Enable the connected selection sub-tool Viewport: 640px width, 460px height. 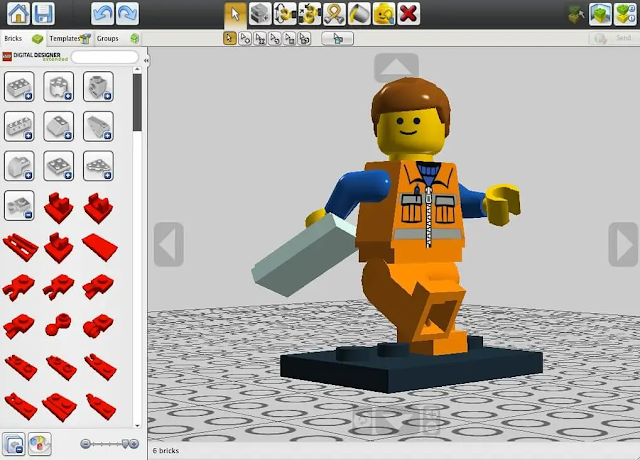tap(260, 39)
